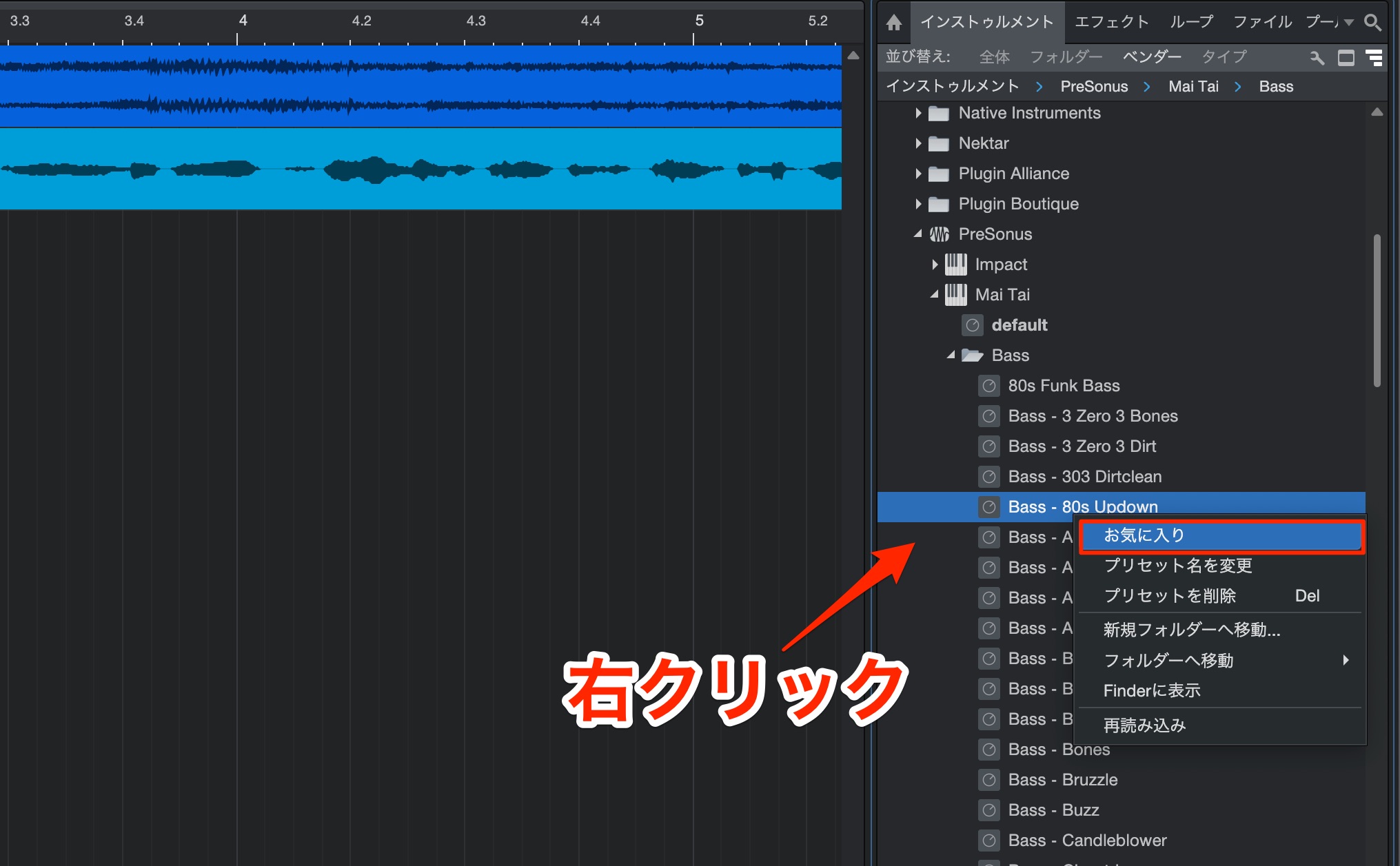
Task: Click preset icon of Bass - 3 Zero 3 Dirt
Action: (988, 446)
